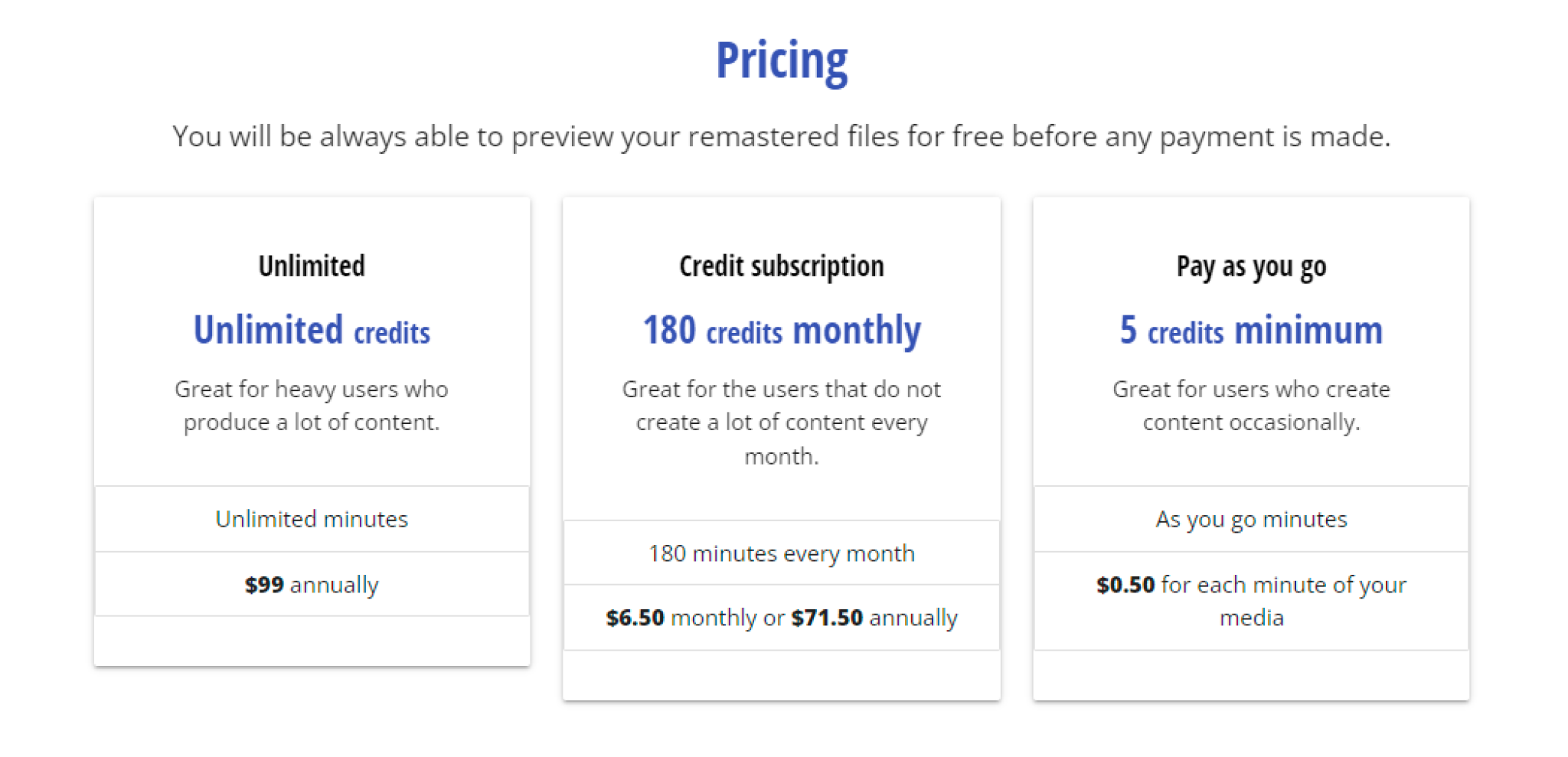Click the empty footer of Pay as you go card

[1252, 675]
